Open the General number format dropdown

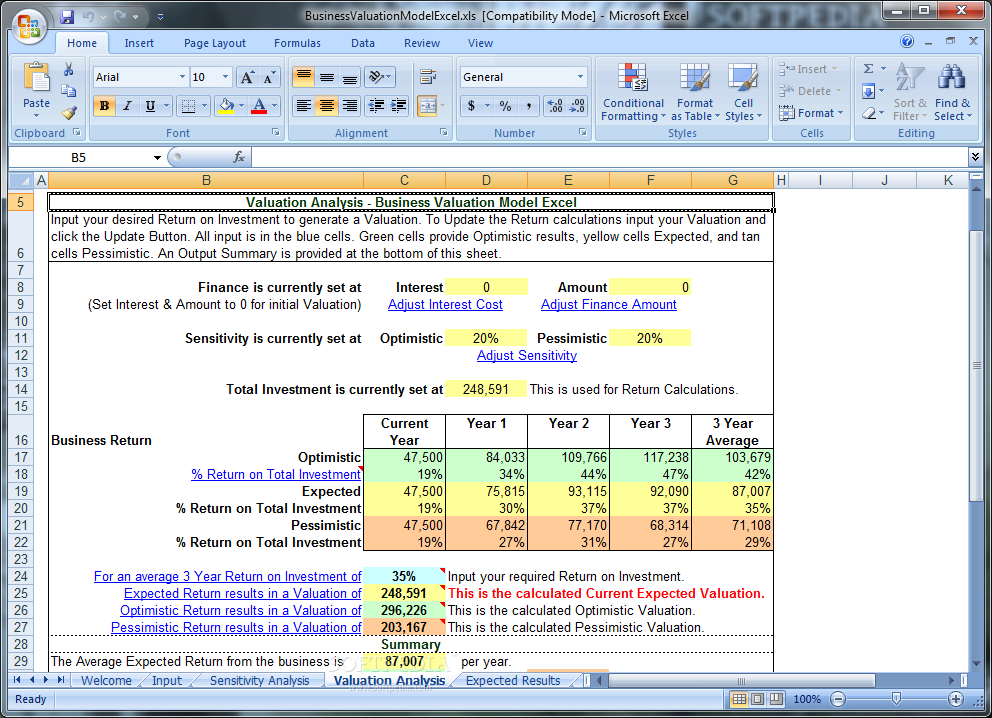click(x=580, y=77)
